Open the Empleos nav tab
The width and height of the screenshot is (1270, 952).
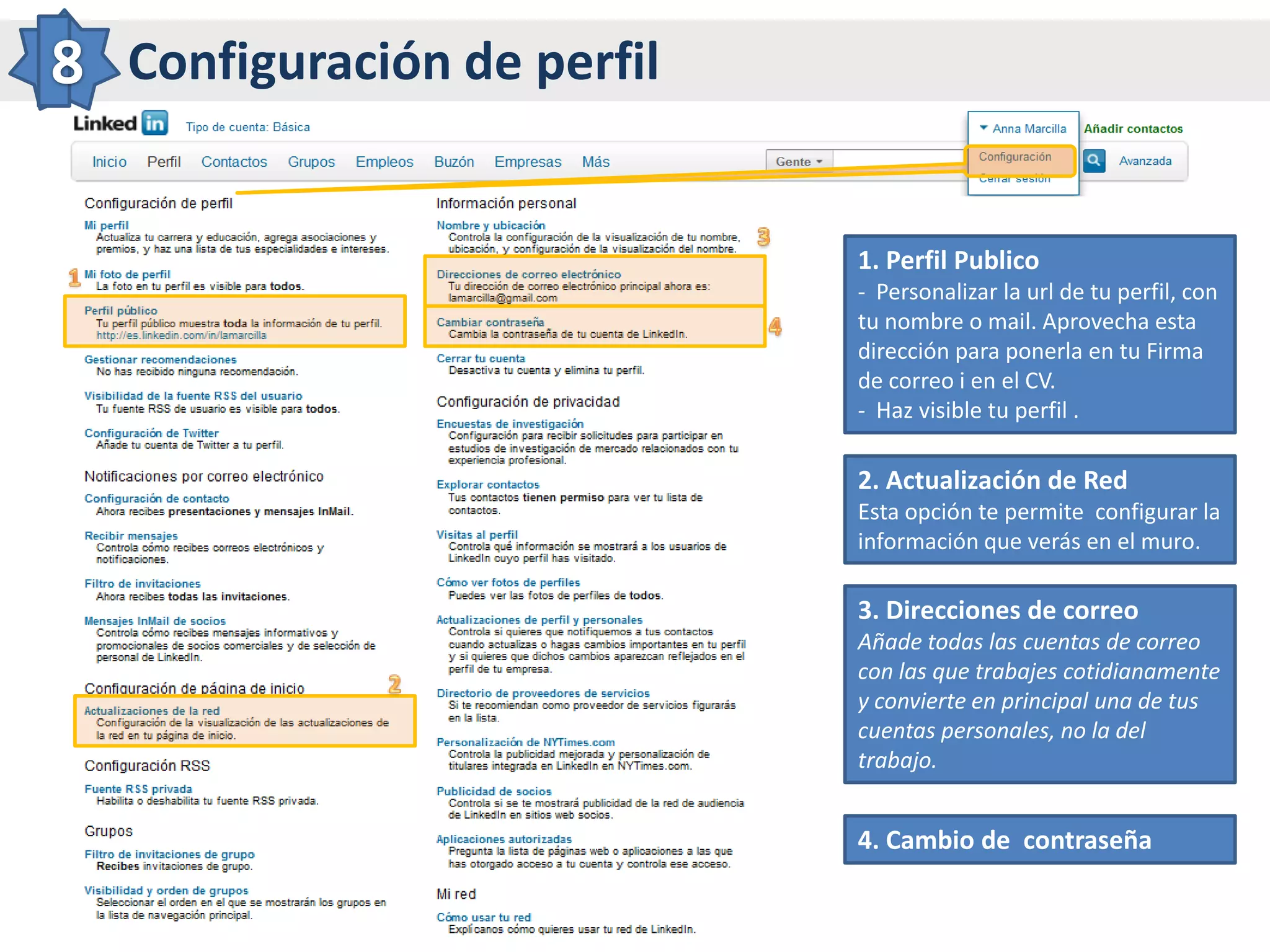tap(384, 162)
